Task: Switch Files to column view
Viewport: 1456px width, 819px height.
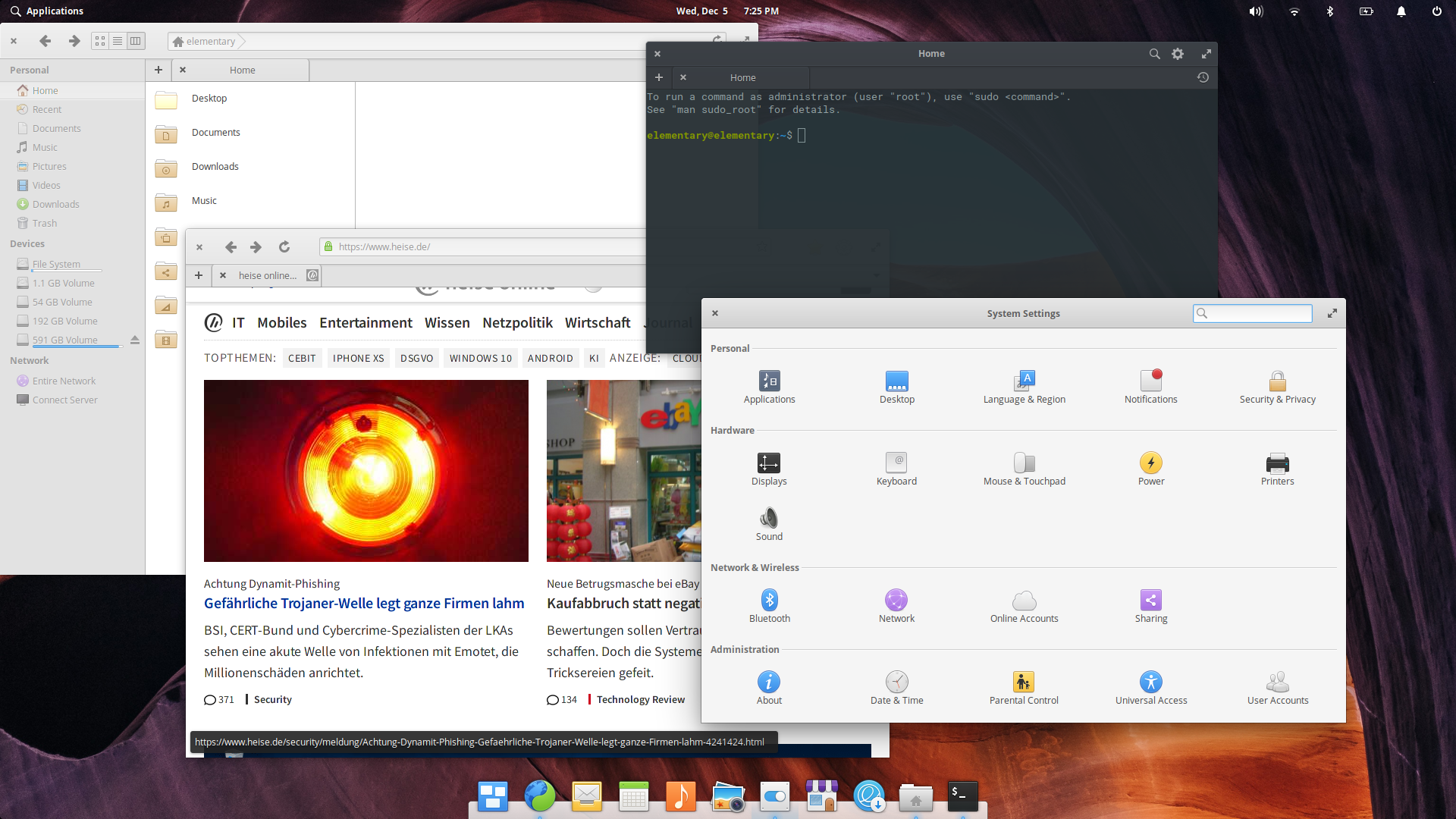Action: [x=135, y=41]
